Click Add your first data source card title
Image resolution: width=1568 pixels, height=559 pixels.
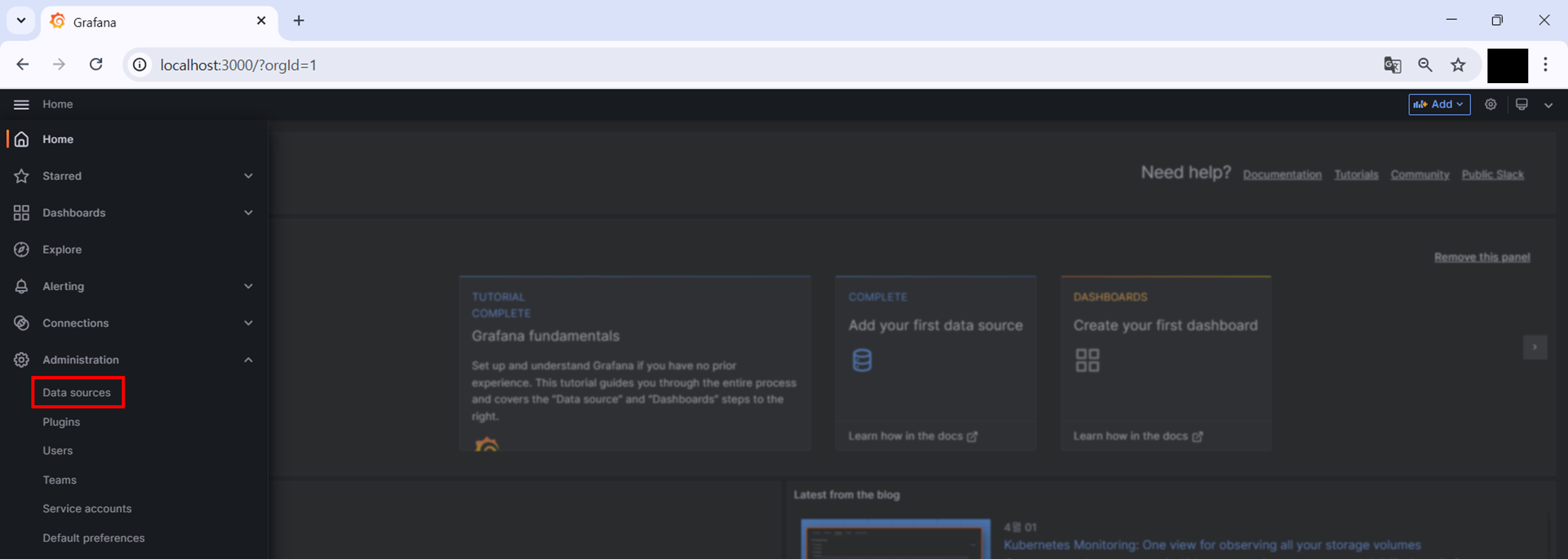tap(936, 325)
